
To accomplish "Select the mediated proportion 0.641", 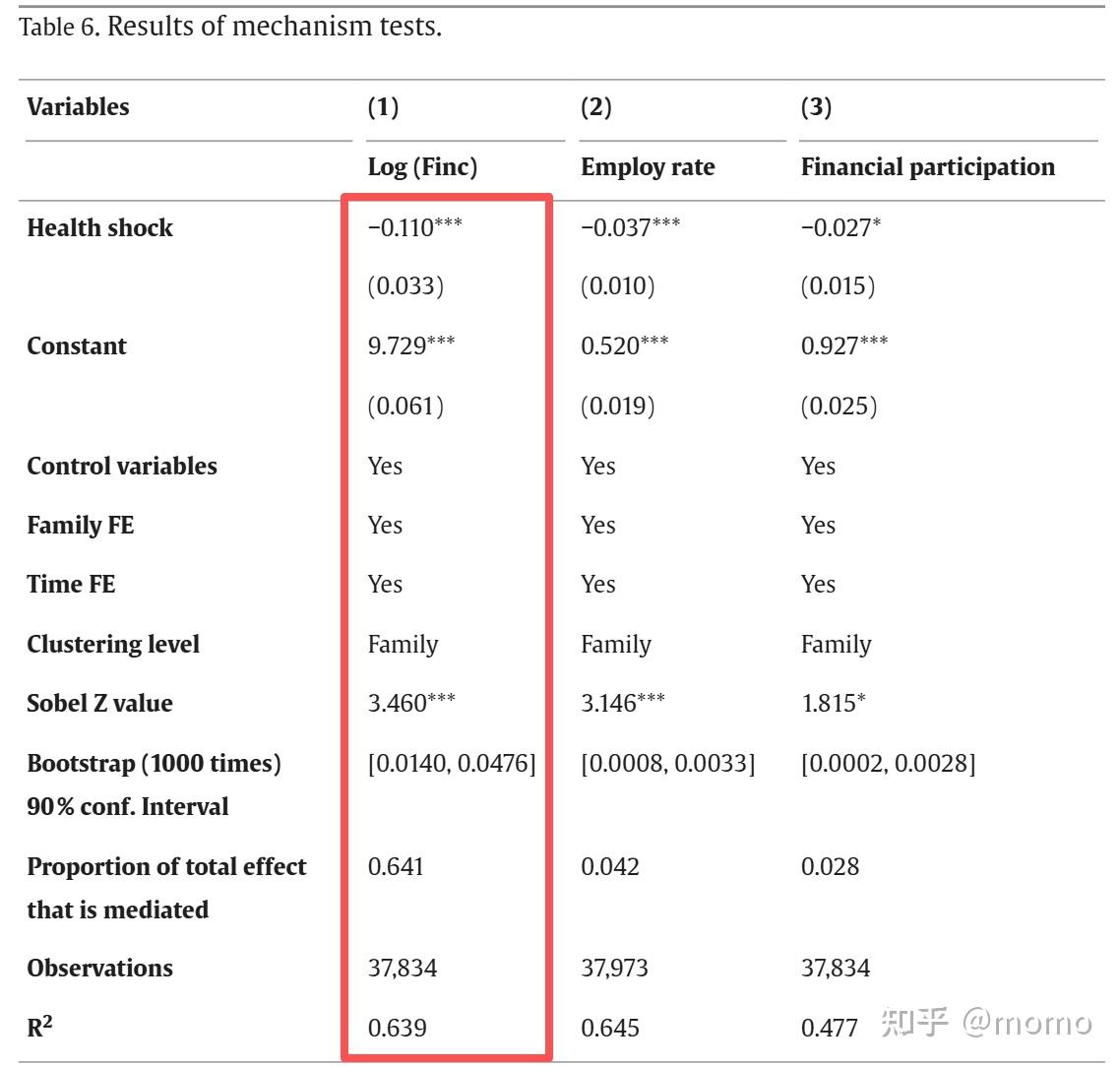I will pos(396,867).
